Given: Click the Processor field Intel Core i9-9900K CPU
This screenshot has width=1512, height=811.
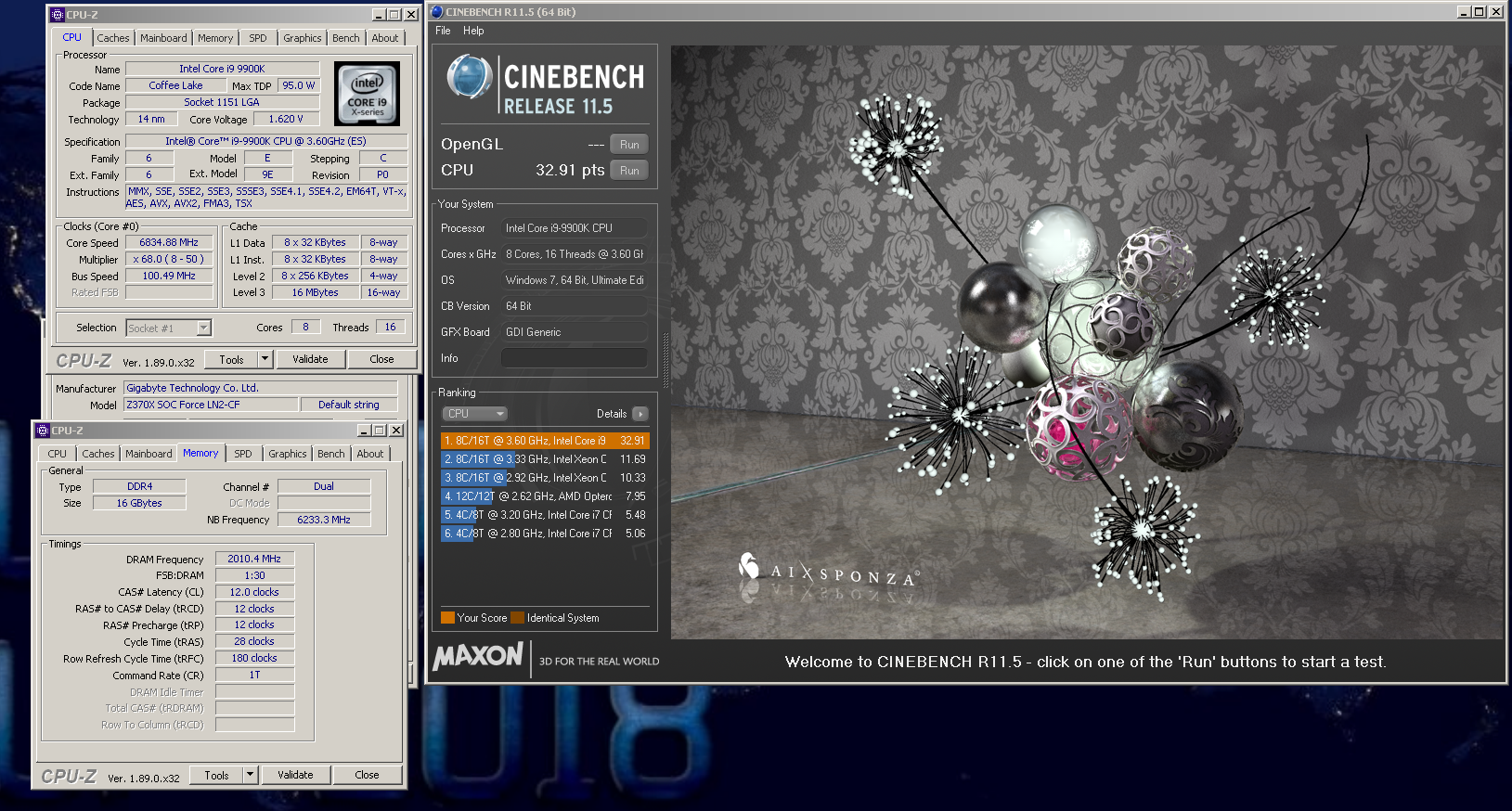Looking at the screenshot, I should [x=575, y=228].
